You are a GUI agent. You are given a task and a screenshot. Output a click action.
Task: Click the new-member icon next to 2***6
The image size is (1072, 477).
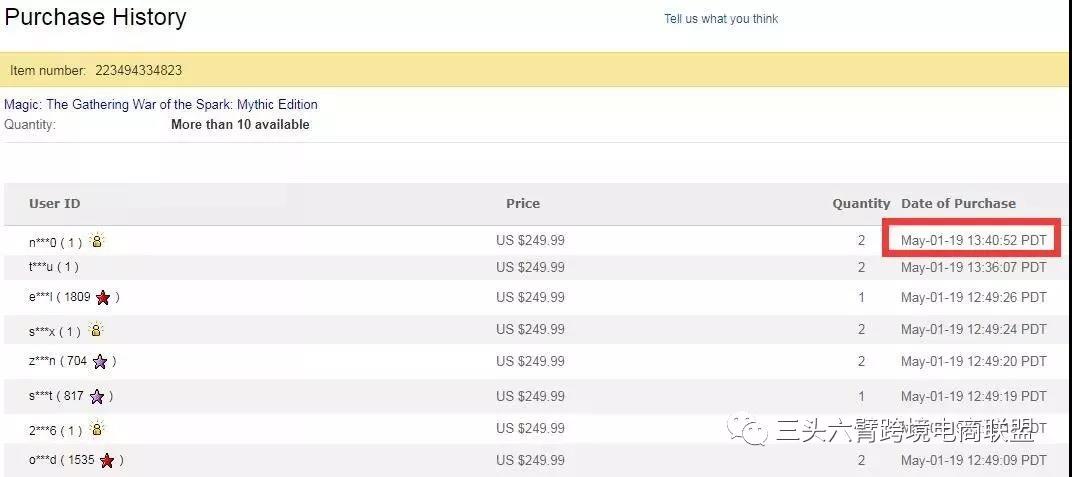96,429
